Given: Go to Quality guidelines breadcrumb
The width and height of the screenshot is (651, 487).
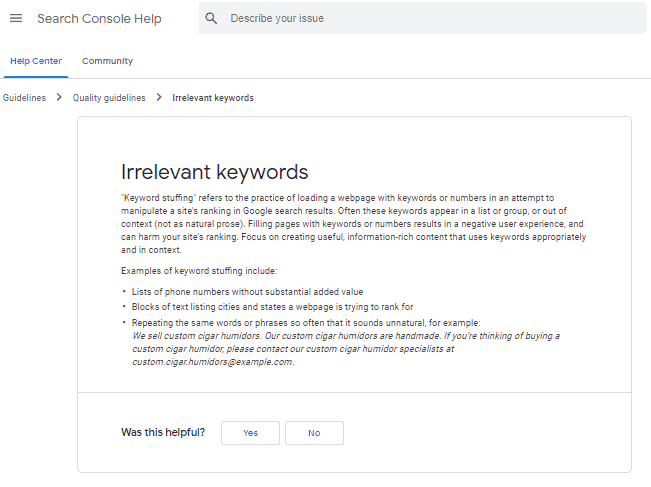Looking at the screenshot, I should 109,98.
